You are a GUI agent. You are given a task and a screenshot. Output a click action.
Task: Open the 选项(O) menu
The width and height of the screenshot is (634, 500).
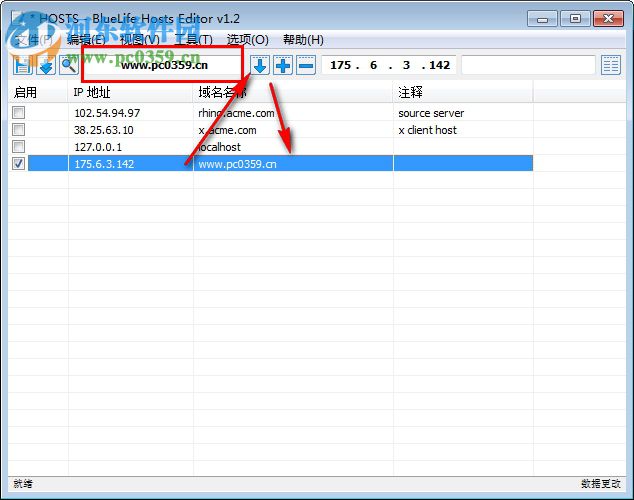coord(247,40)
